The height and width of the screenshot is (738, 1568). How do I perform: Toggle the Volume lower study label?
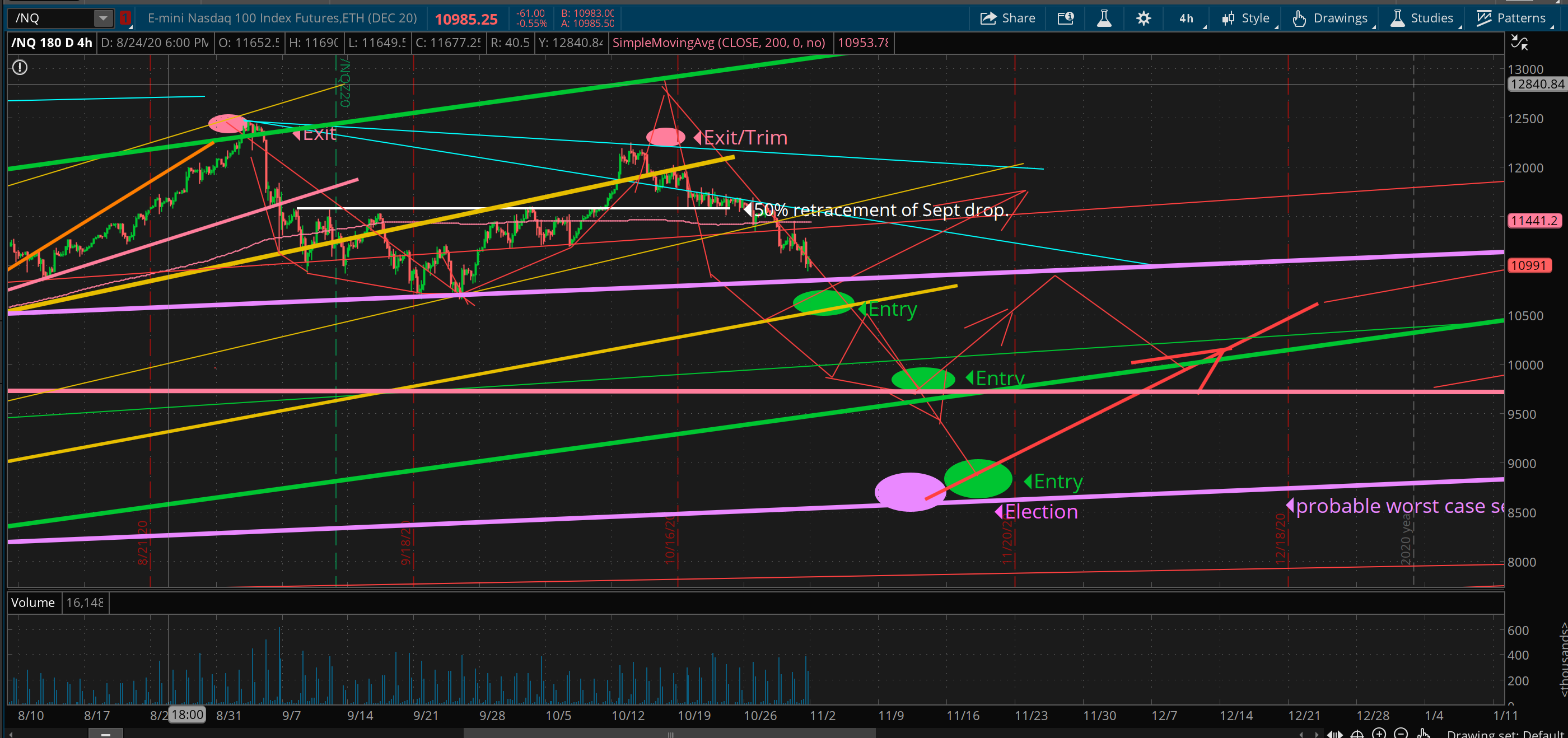pyautogui.click(x=33, y=602)
